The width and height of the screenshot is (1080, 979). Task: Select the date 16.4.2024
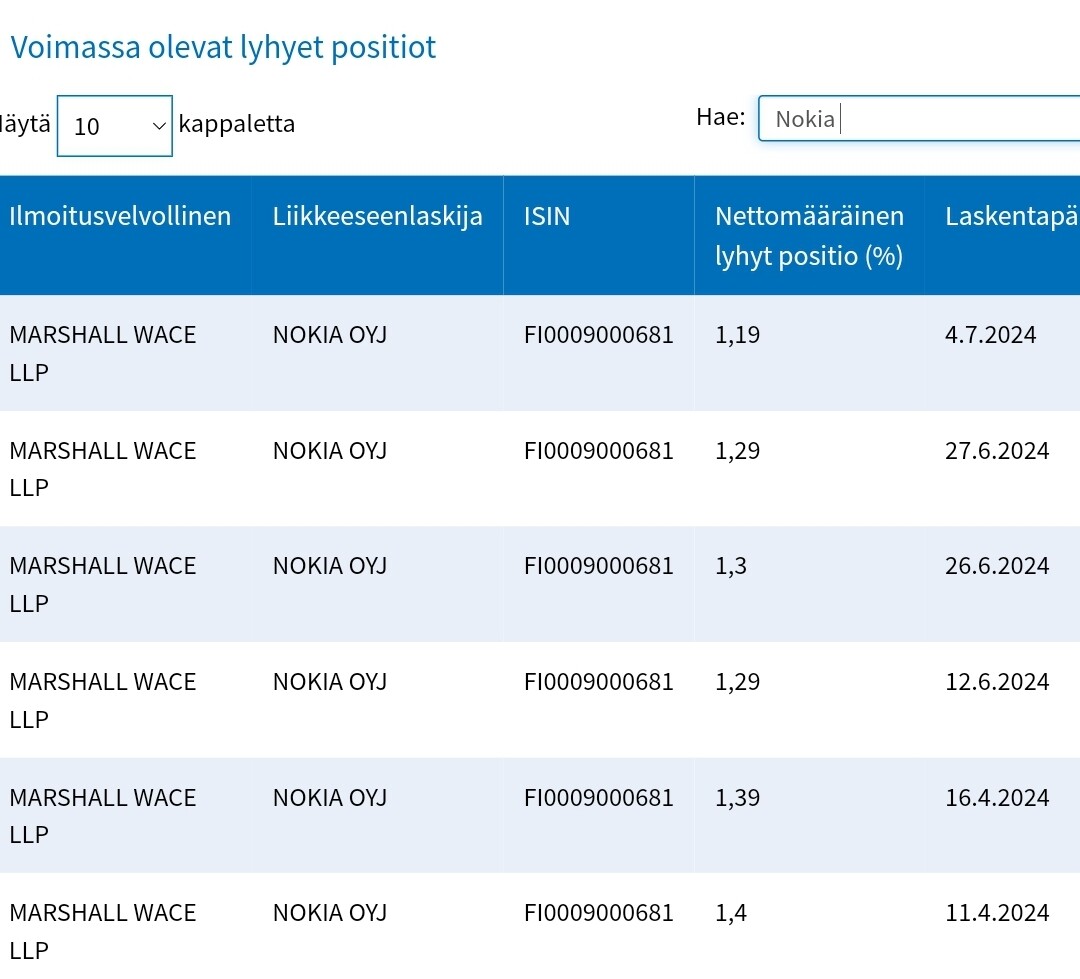[x=997, y=797]
